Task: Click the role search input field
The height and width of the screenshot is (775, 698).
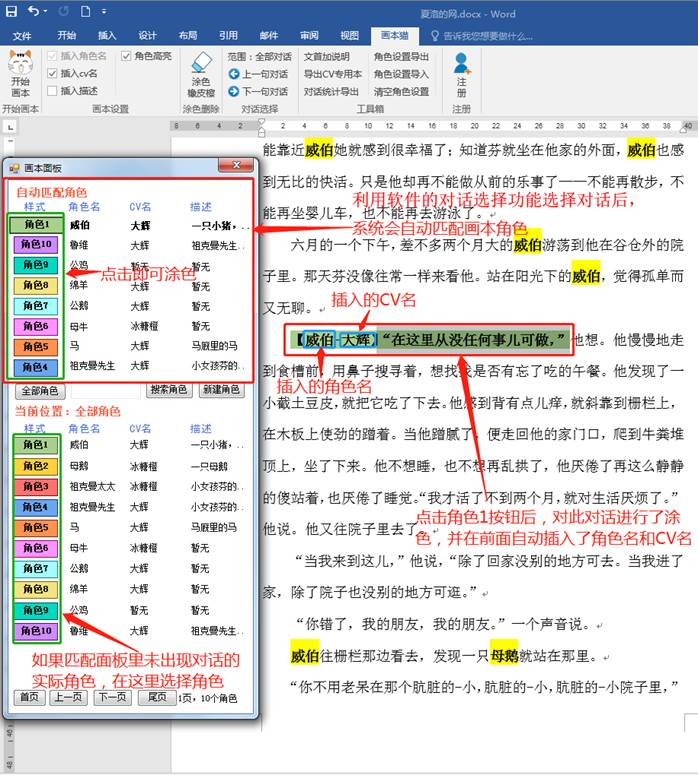Action: (x=106, y=391)
